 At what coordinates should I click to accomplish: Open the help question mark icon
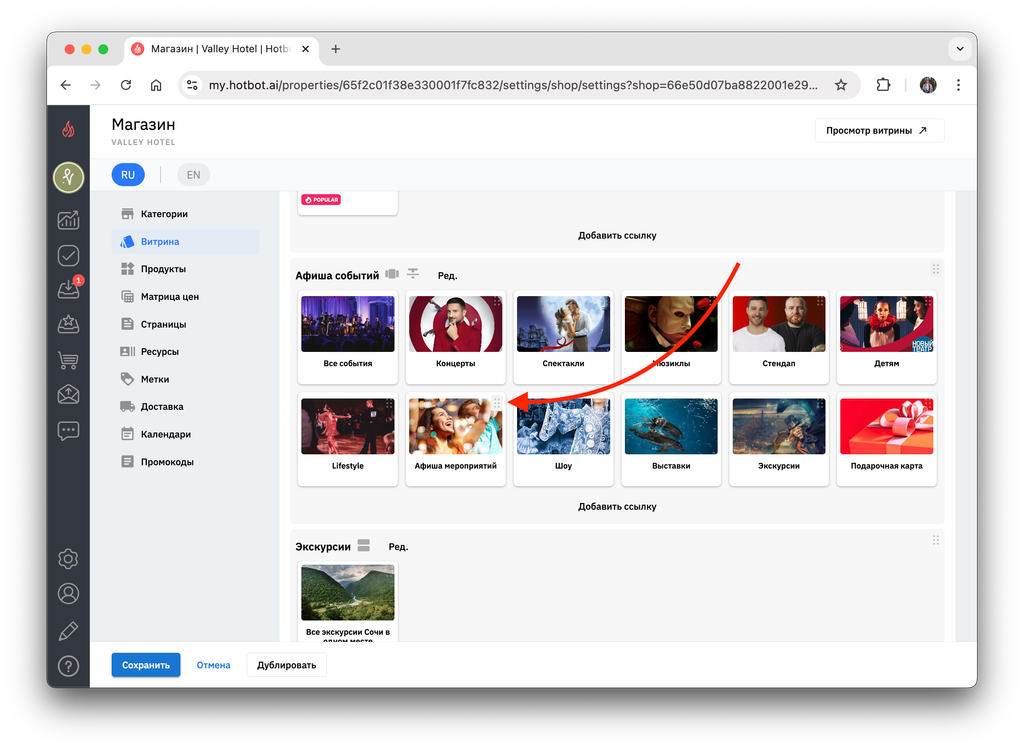point(69,666)
